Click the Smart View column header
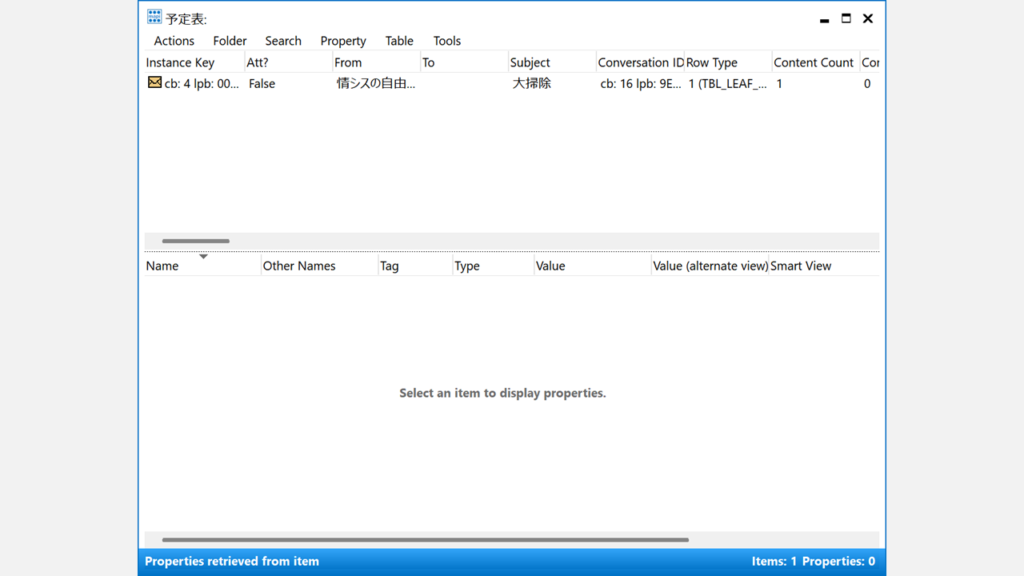 click(801, 266)
